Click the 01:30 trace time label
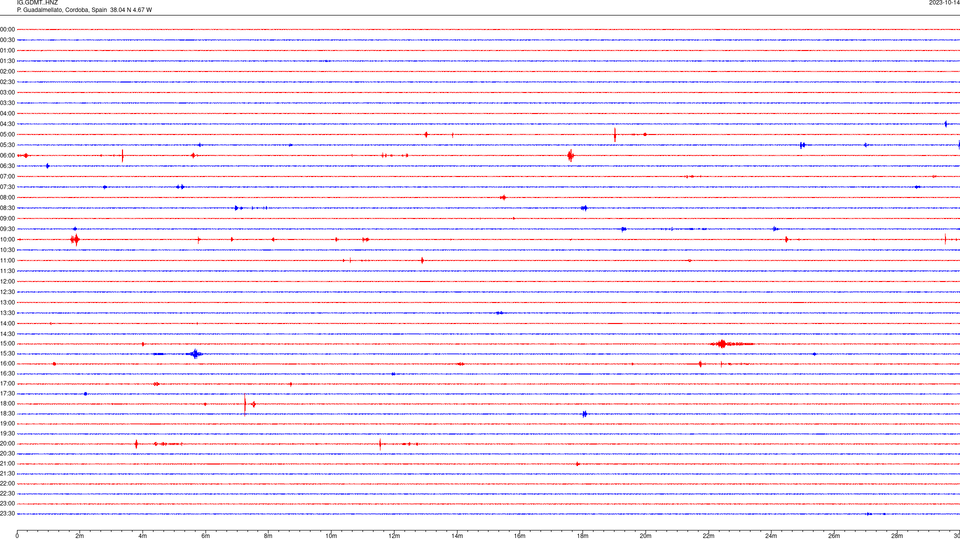The width and height of the screenshot is (960, 540). (7, 61)
